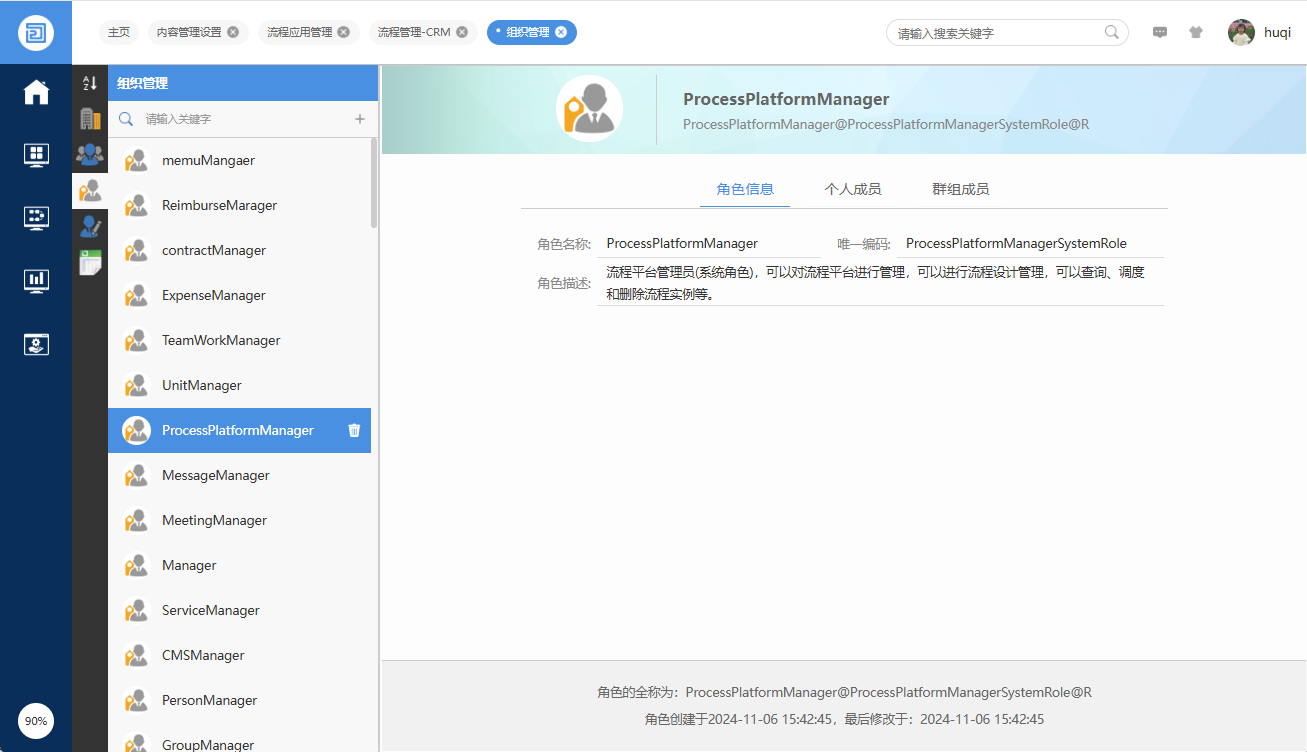The width and height of the screenshot is (1307, 752).
Task: Open the message bubble icon in header
Action: point(1160,32)
